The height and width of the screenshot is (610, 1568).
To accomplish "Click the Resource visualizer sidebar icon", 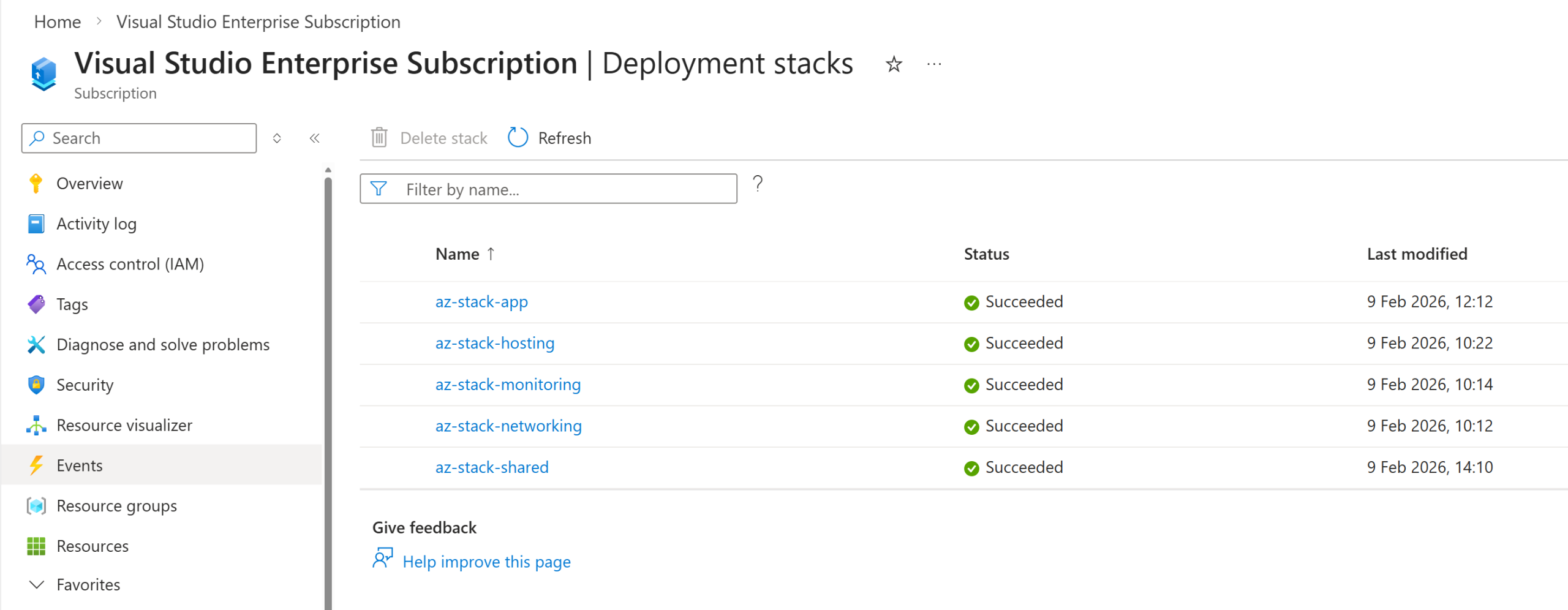I will (36, 426).
